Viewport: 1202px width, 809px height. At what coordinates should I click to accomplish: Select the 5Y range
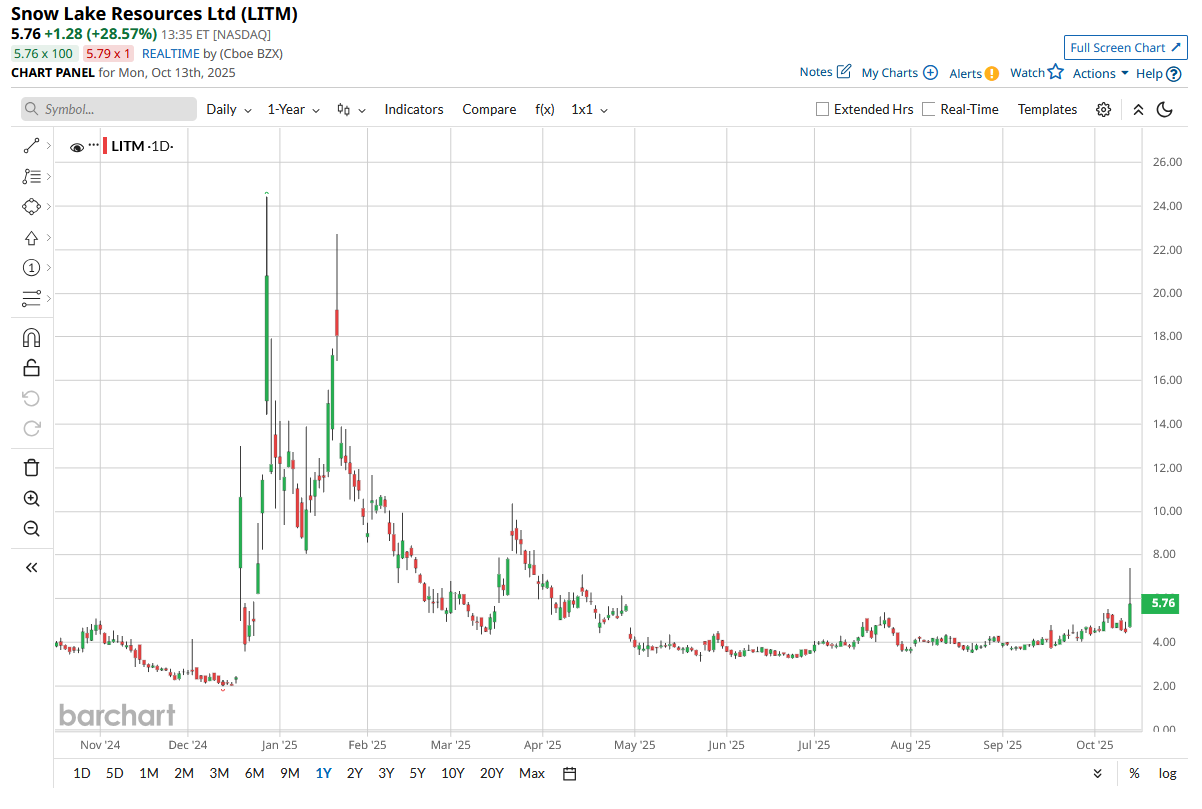click(x=417, y=773)
